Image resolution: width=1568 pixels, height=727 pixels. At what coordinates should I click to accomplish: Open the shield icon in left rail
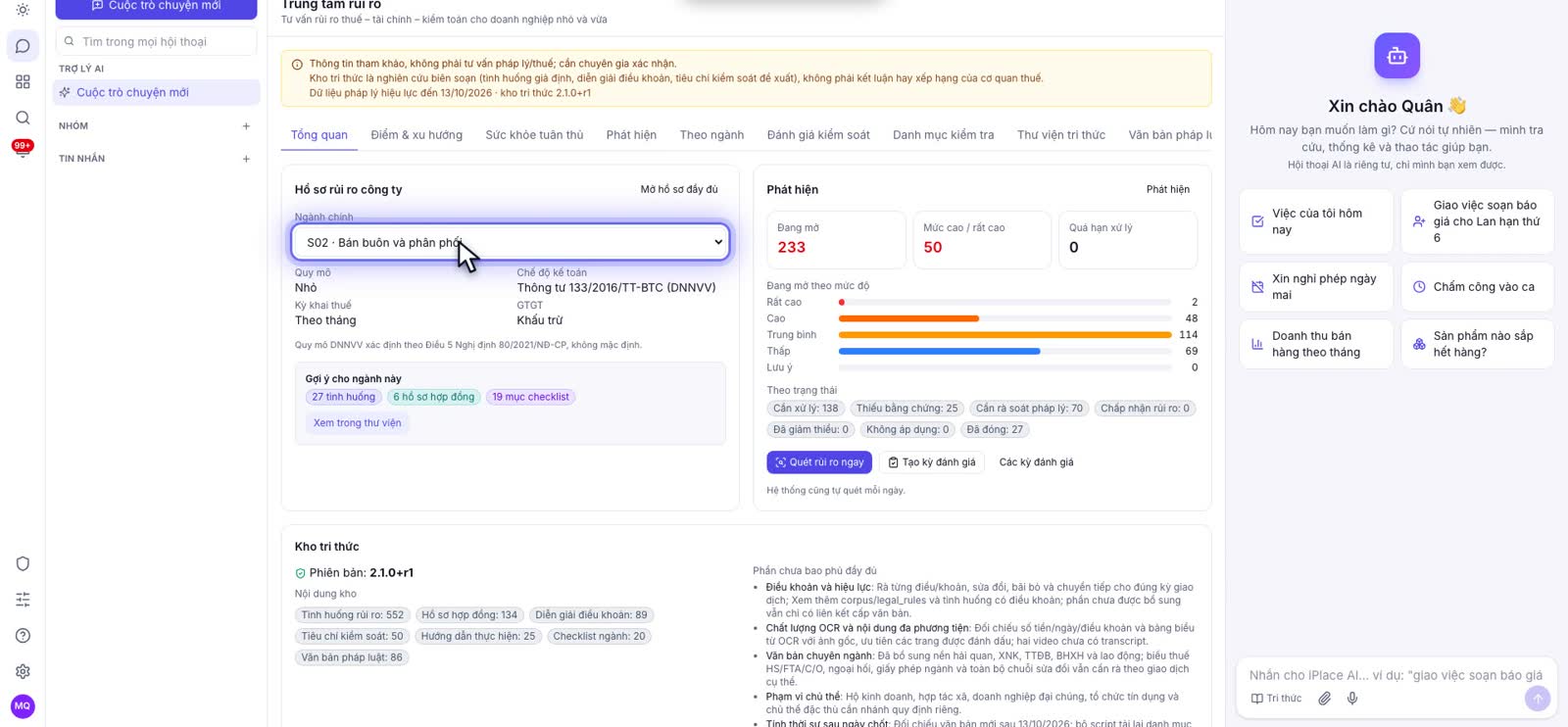pos(23,563)
